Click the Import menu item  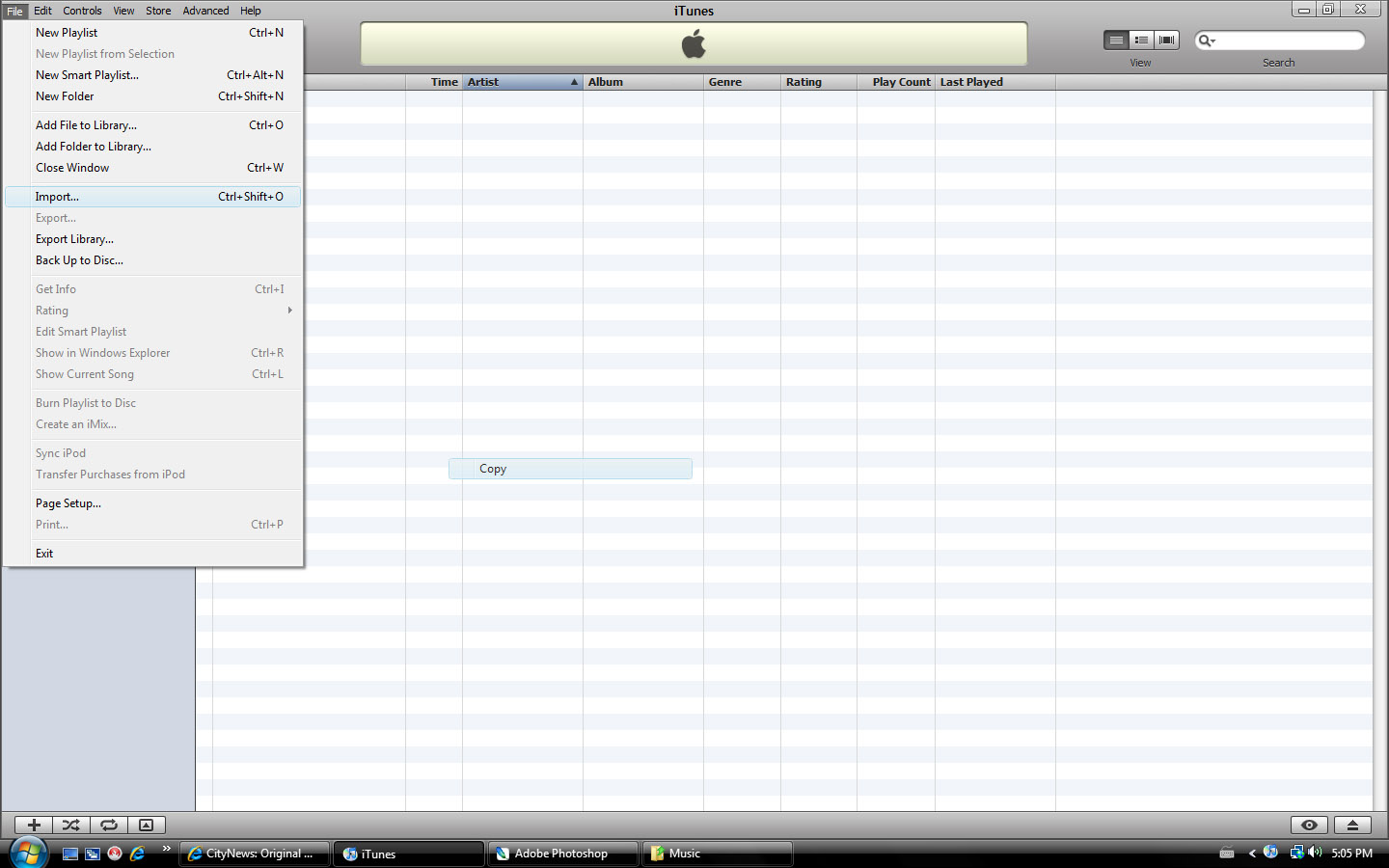coord(153,197)
